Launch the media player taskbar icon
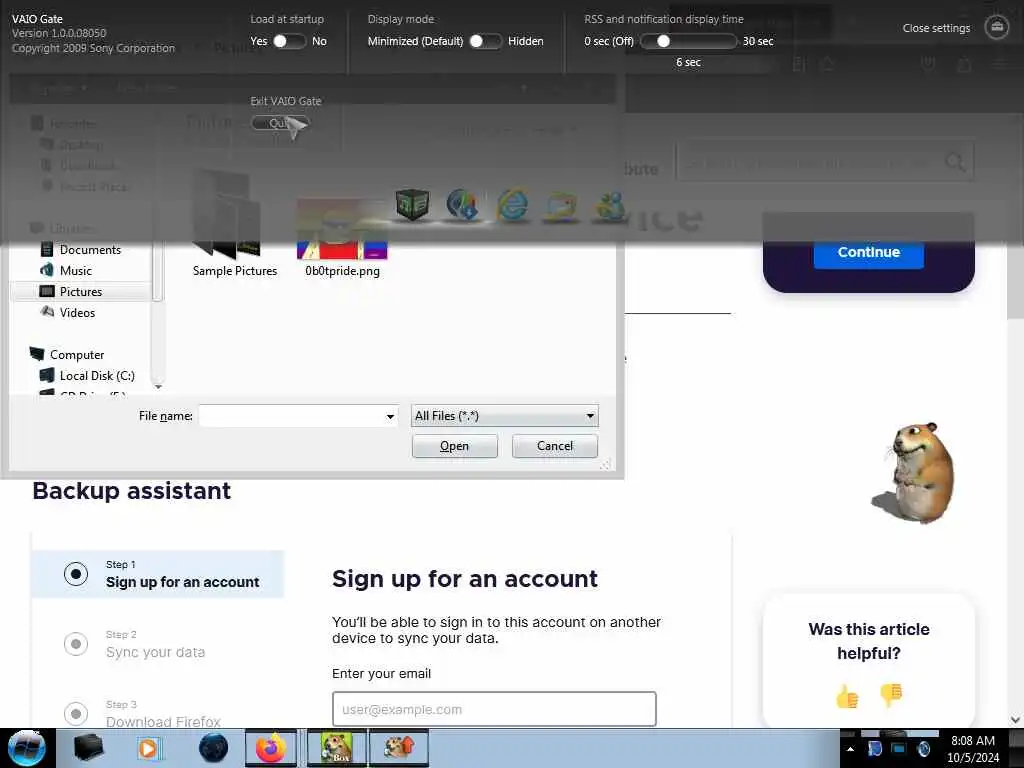 tap(148, 748)
